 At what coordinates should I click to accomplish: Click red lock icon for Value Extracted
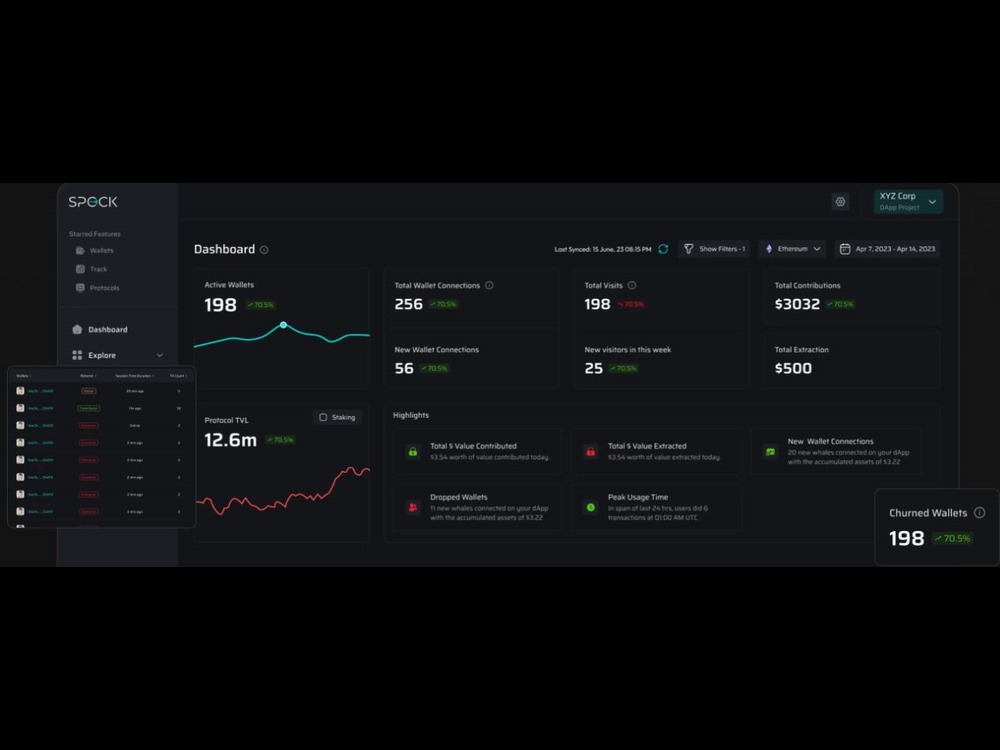(x=591, y=452)
